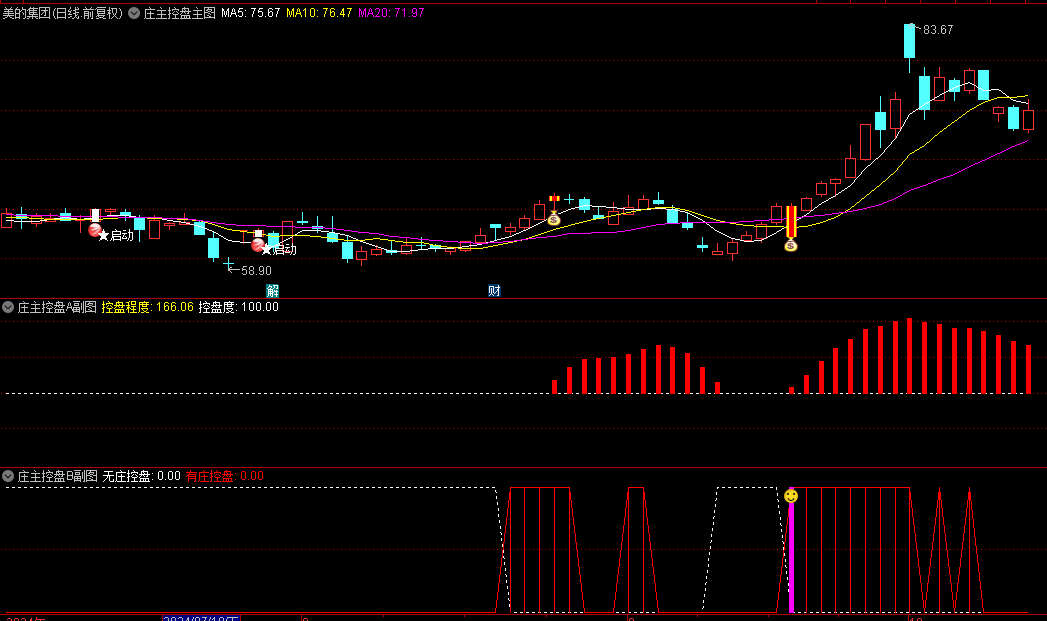Open the 解 event marker

tap(272, 290)
